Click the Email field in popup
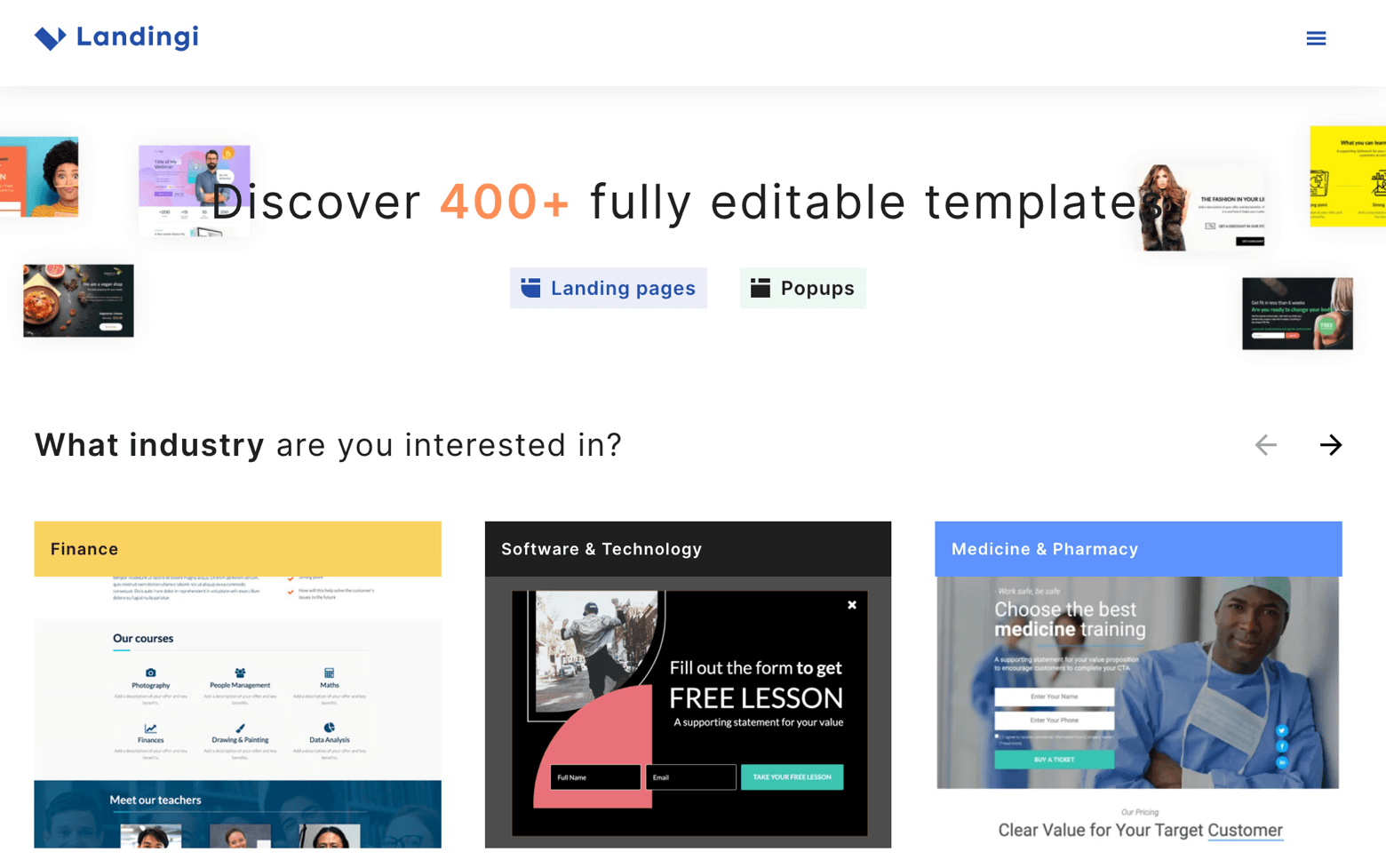This screenshot has width=1386, height=868. 690,777
